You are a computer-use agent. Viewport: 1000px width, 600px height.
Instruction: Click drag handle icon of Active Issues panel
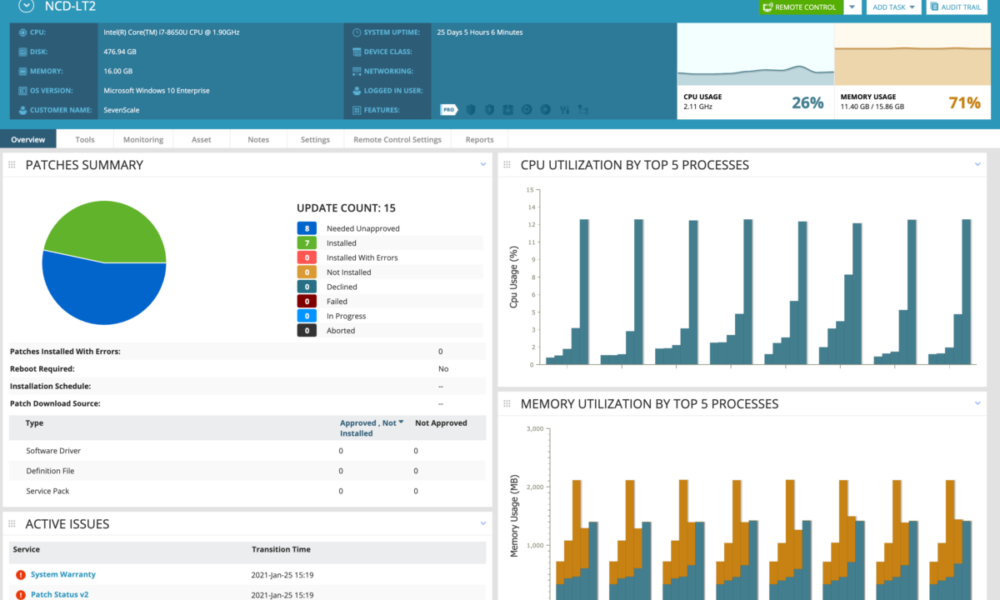point(12,524)
